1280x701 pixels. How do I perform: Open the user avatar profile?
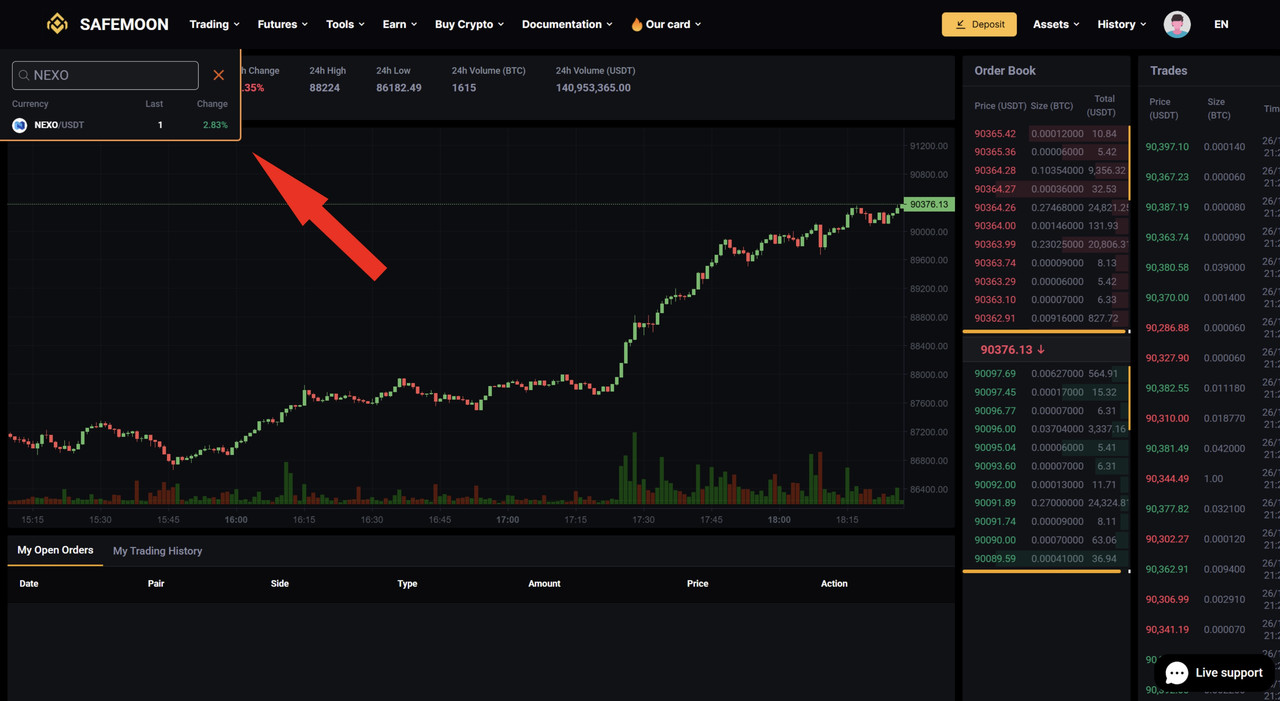pyautogui.click(x=1177, y=24)
